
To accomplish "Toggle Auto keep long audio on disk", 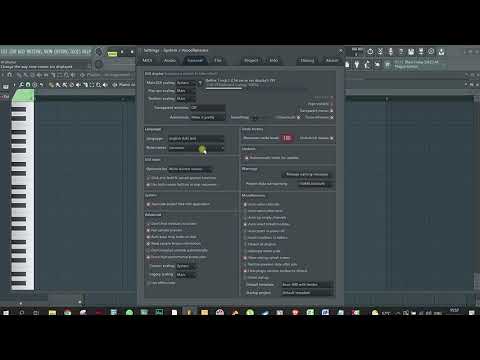I will tap(148, 237).
